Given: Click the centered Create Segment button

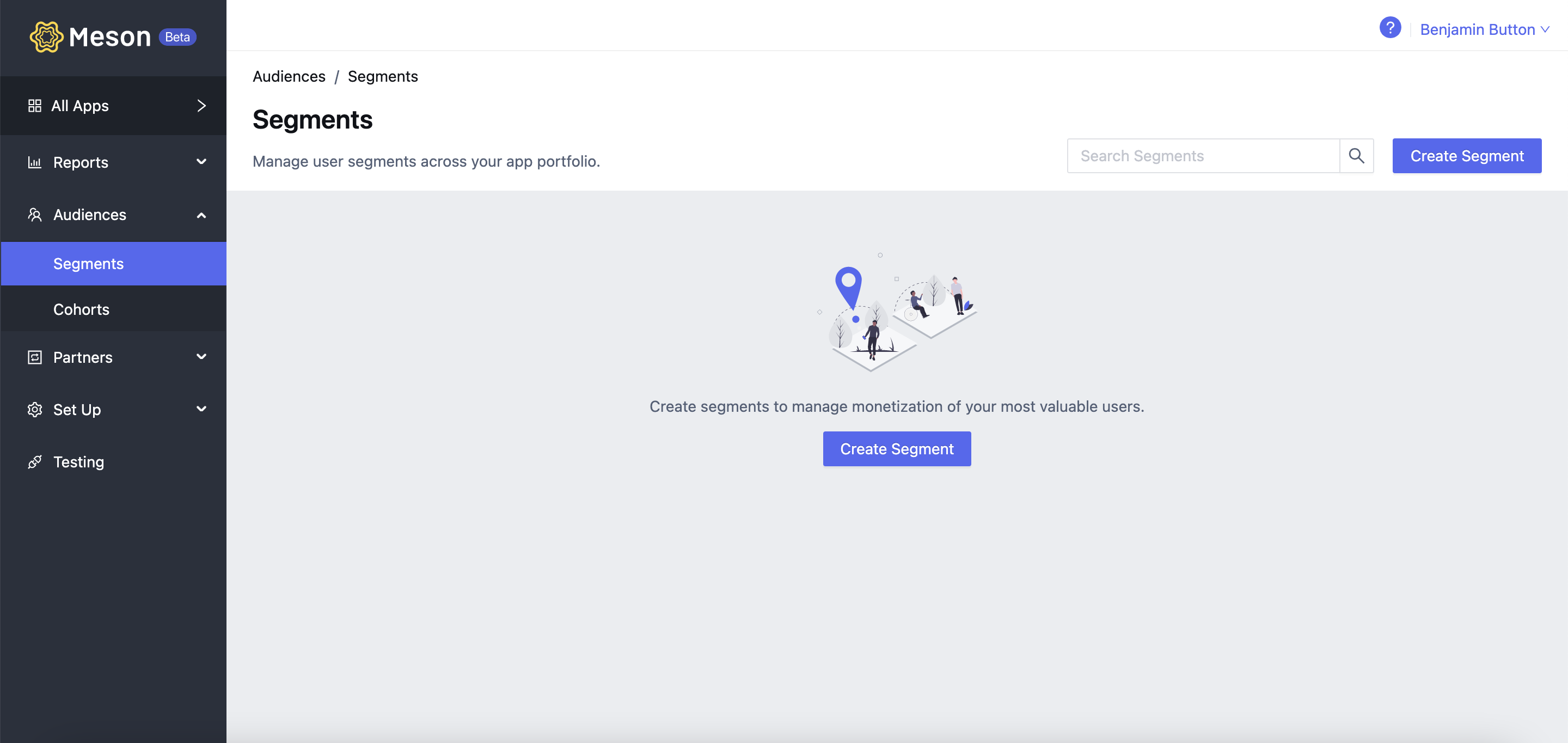Looking at the screenshot, I should click(897, 449).
